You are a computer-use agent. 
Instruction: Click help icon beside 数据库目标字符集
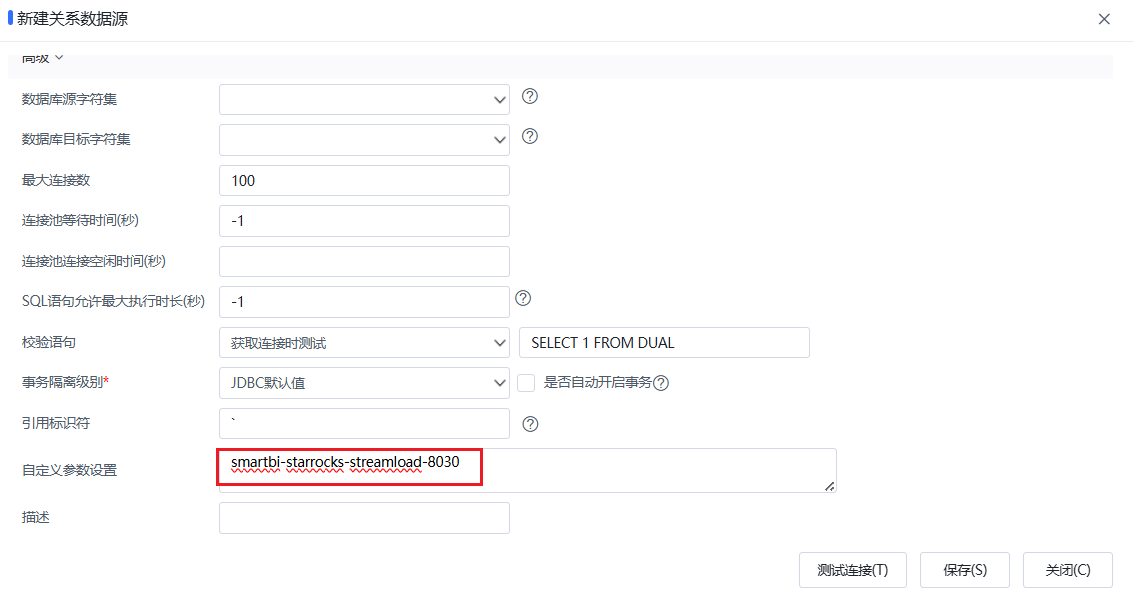point(529,136)
